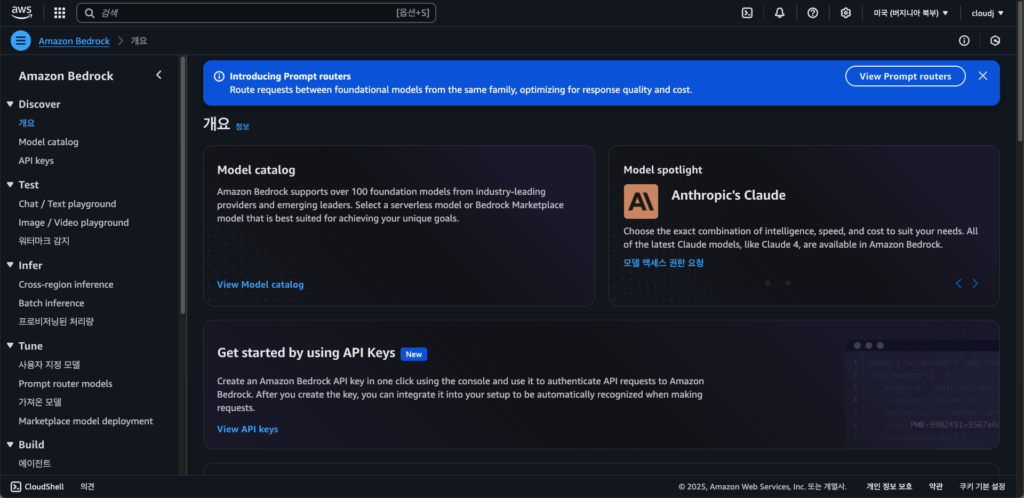Open the 정보 link next to 개요 heading
The image size is (1024, 498).
click(x=242, y=127)
